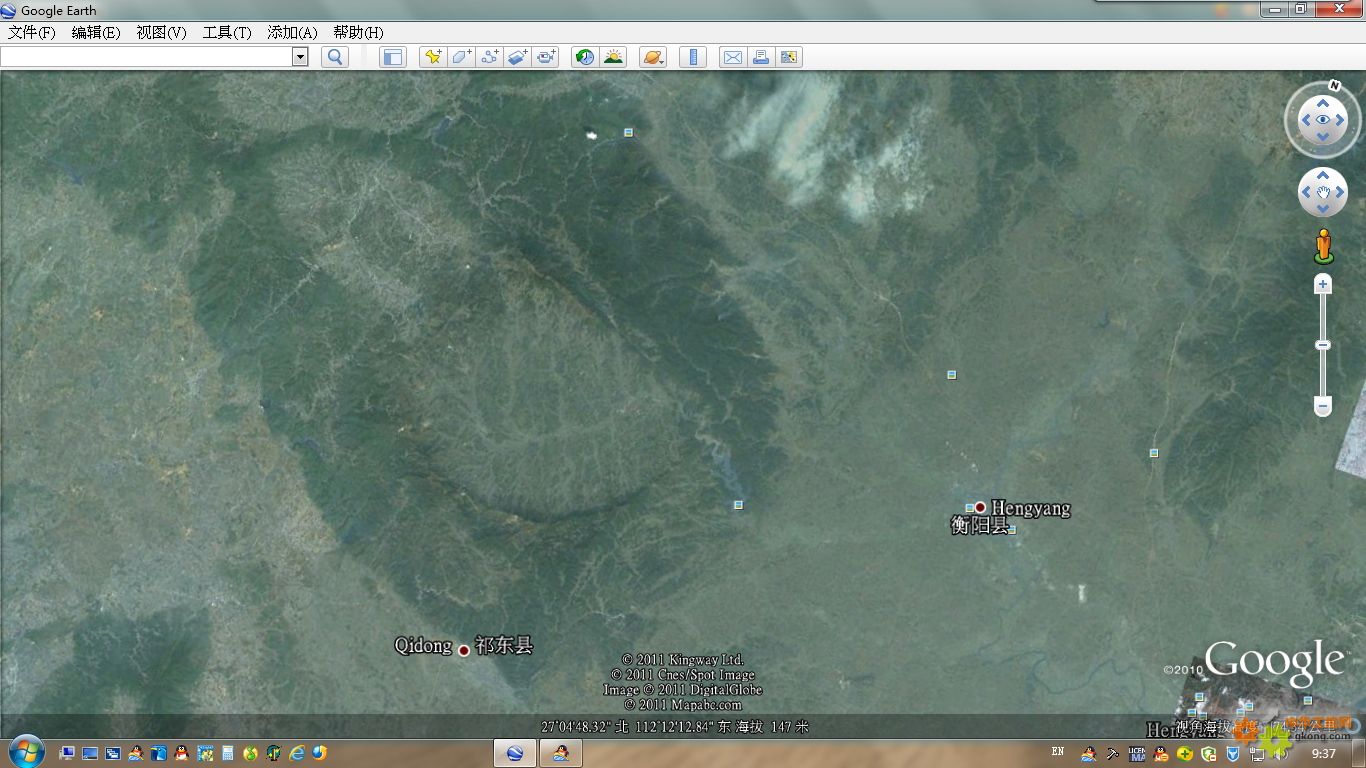Click into the search input field

coord(146,57)
